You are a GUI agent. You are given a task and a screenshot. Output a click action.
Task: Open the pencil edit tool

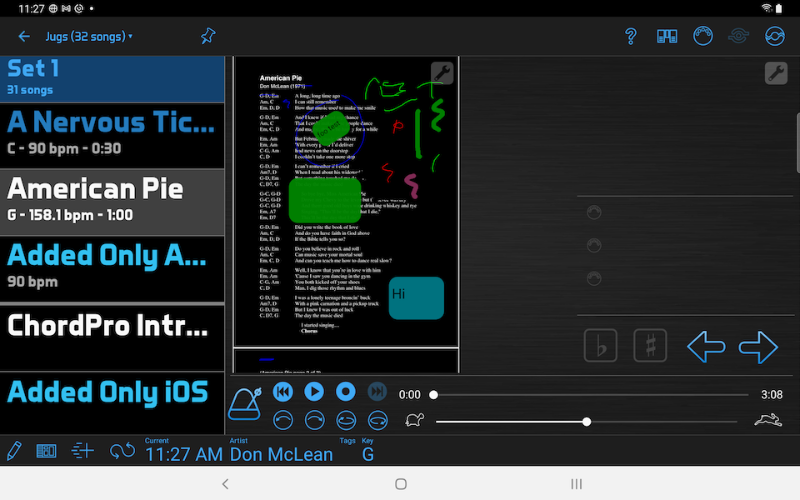14,451
